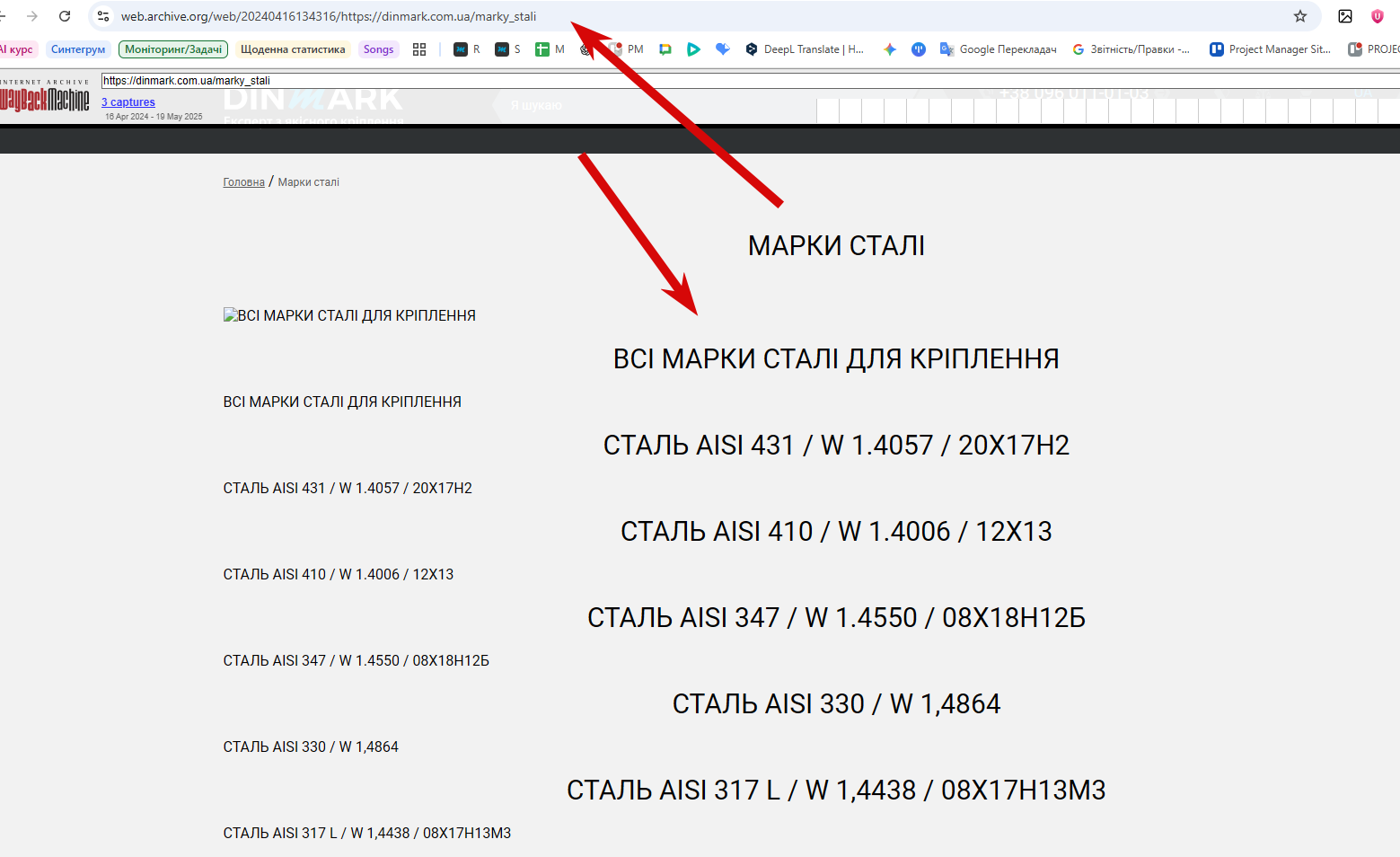The height and width of the screenshot is (857, 1400).
Task: Click the blue tag bookmark icon
Action: [x=722, y=49]
